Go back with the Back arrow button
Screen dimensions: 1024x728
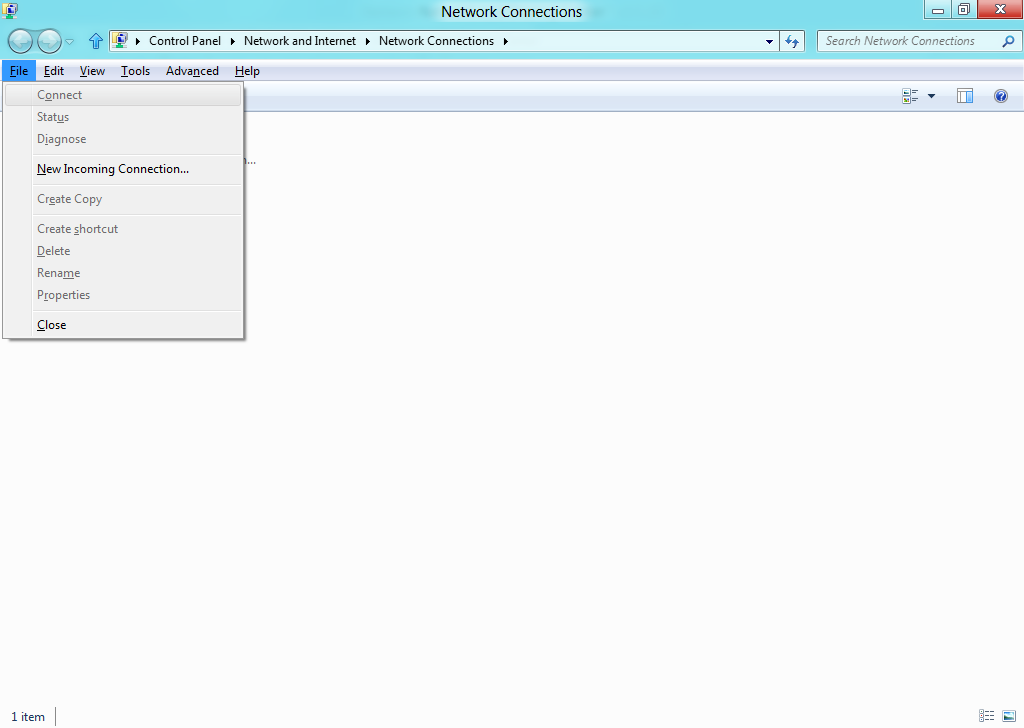point(20,42)
